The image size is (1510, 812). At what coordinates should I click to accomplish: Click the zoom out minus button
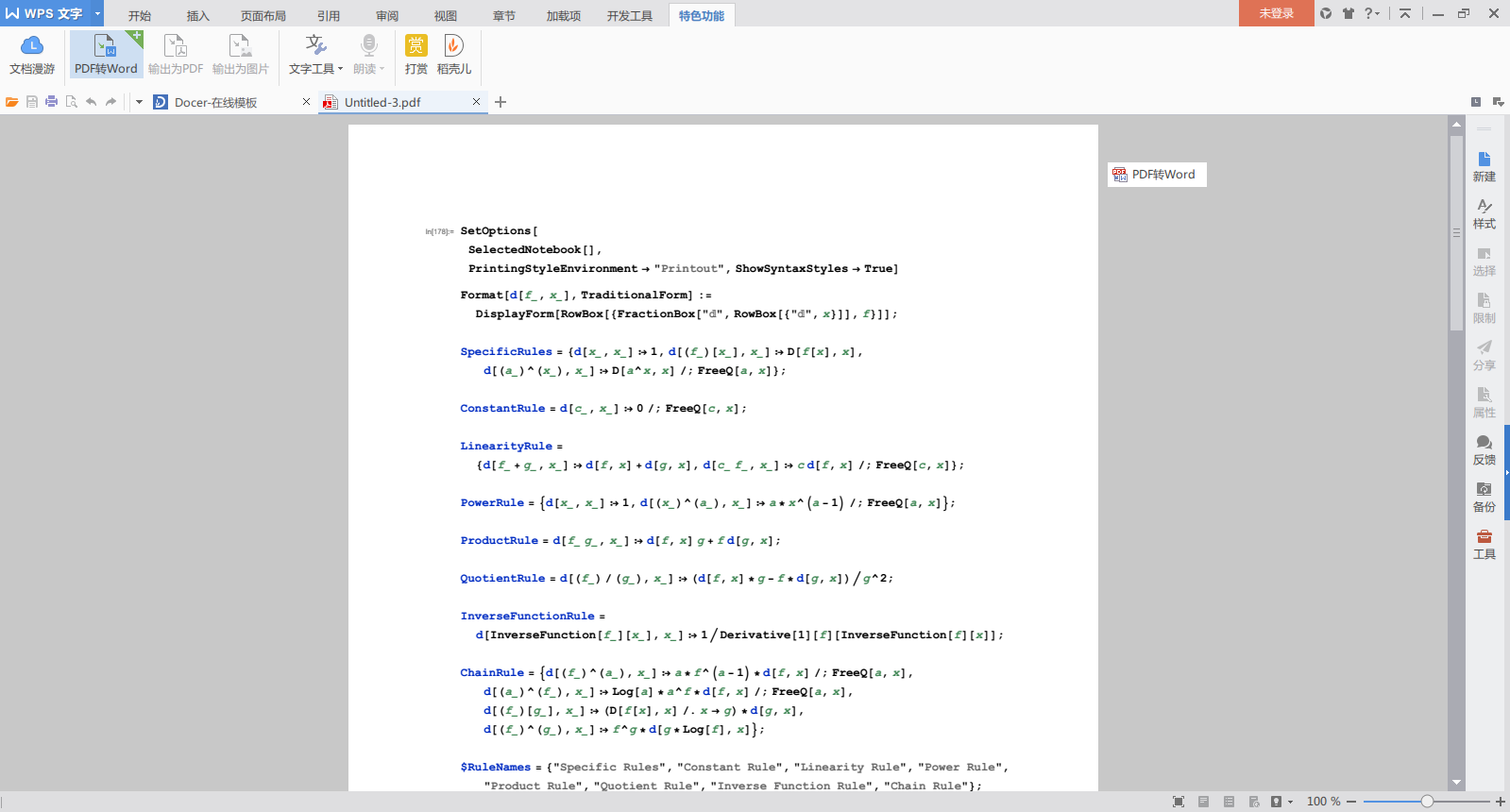pos(1351,802)
